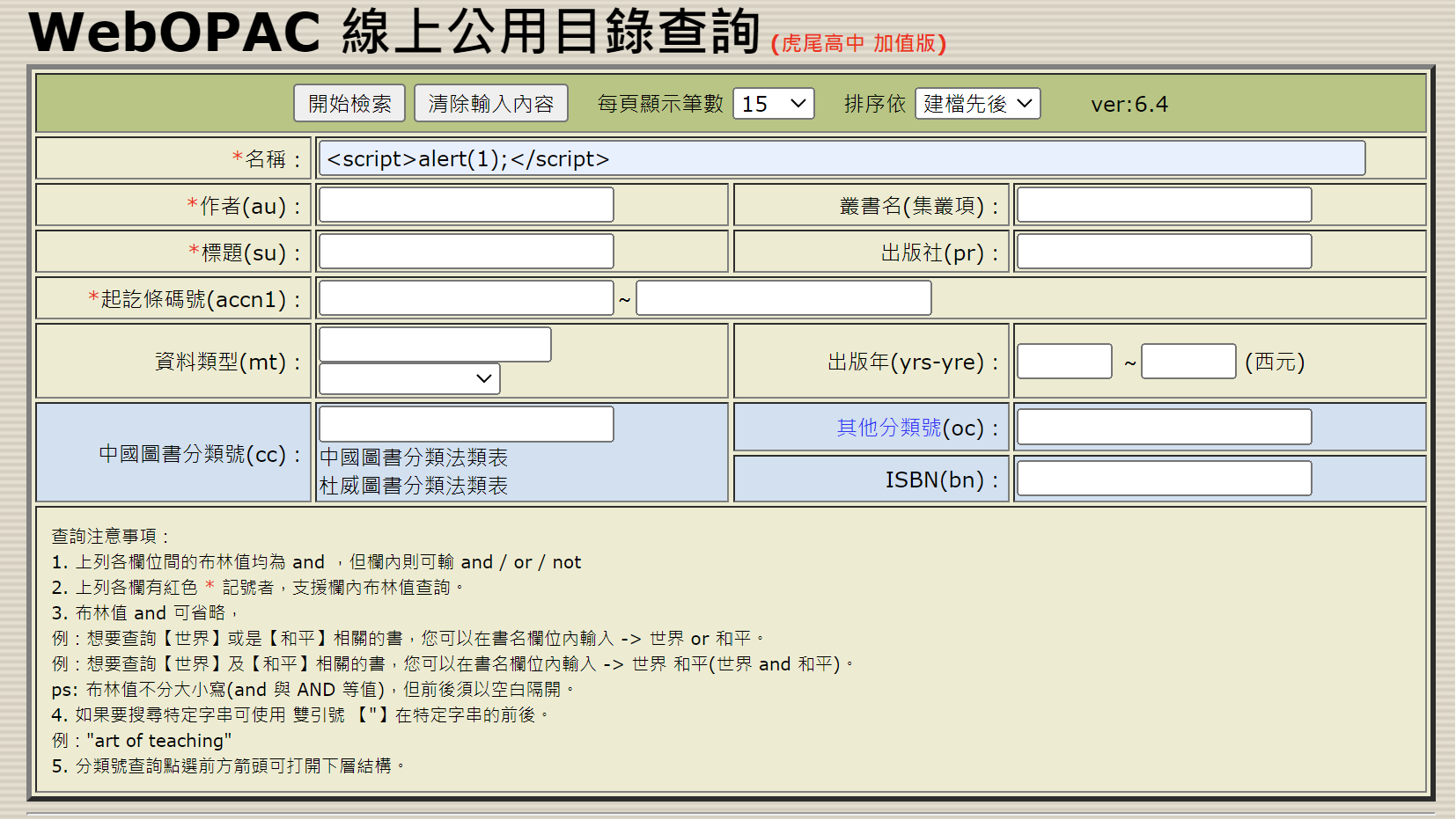Click the 出版社(pr) publisher input field
Screen dimensions: 1456x820
pyautogui.click(x=1165, y=252)
